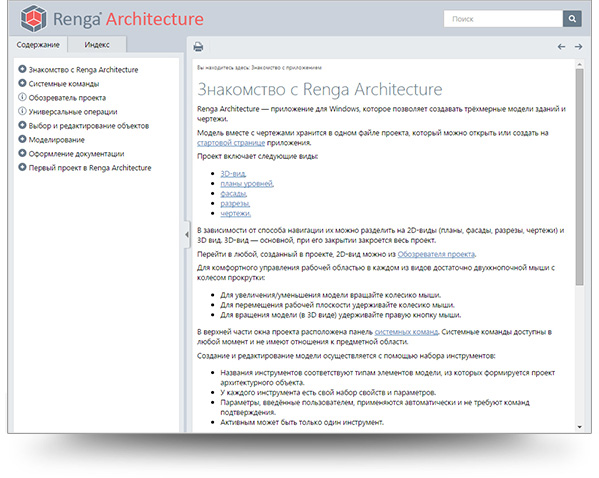This screenshot has height=478, width=599.
Task: Open the Системные команды topic in contents
Action: coord(64,84)
